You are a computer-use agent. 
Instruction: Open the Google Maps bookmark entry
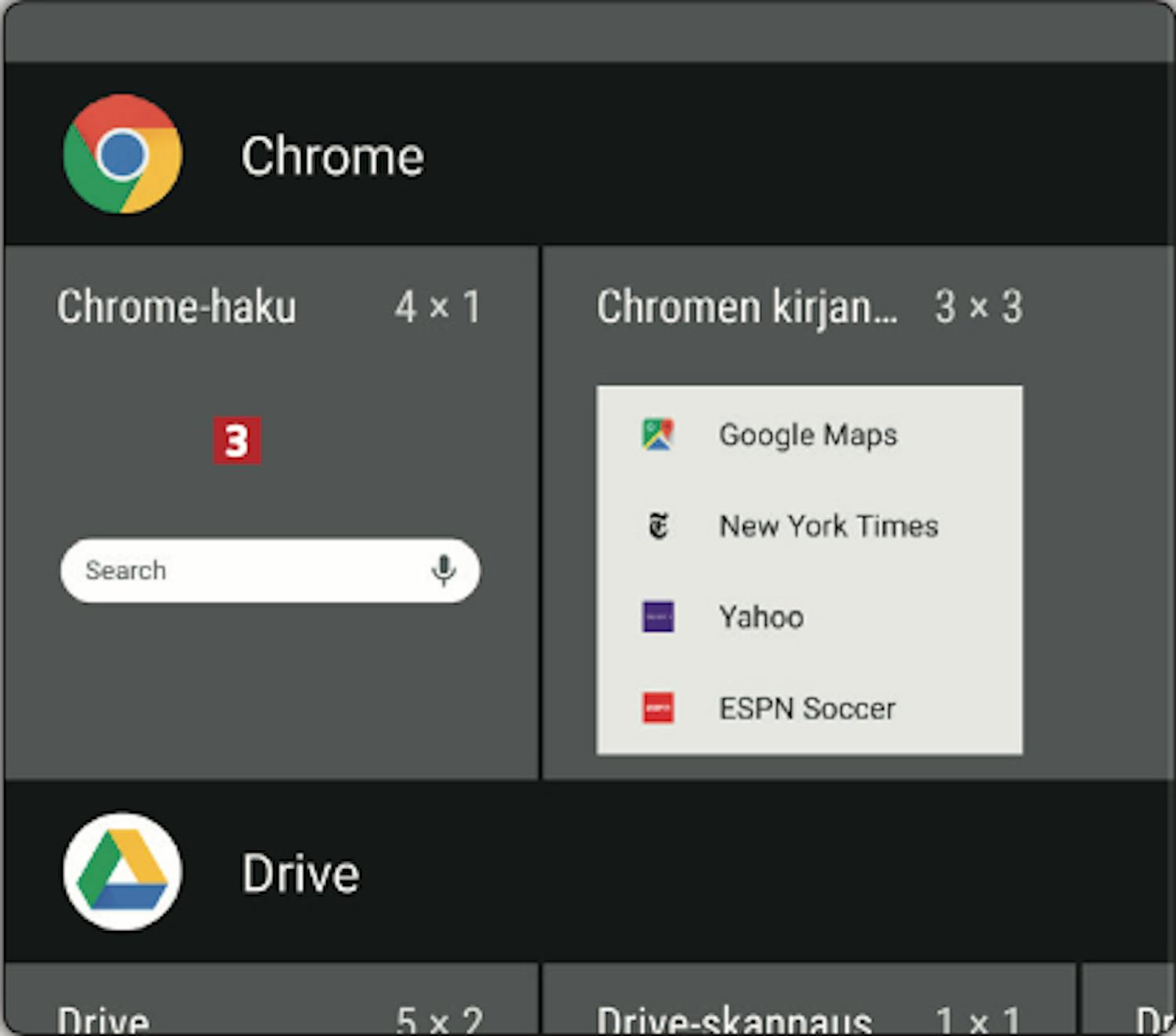(809, 434)
